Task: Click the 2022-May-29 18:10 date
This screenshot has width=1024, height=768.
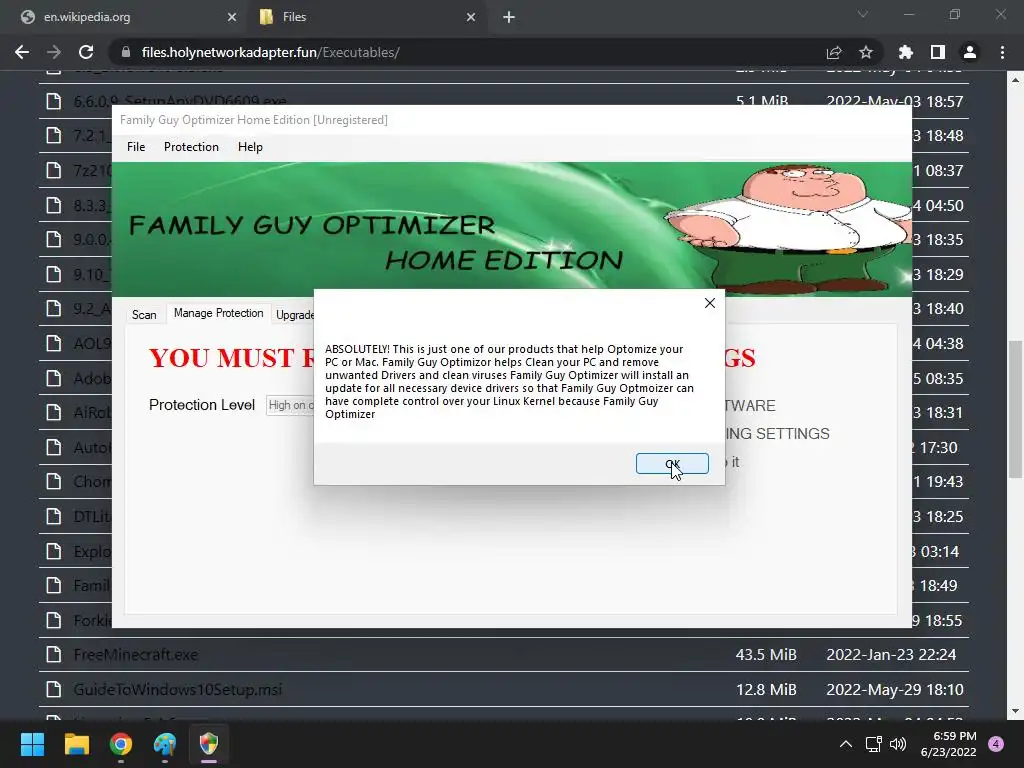Action: tap(895, 689)
